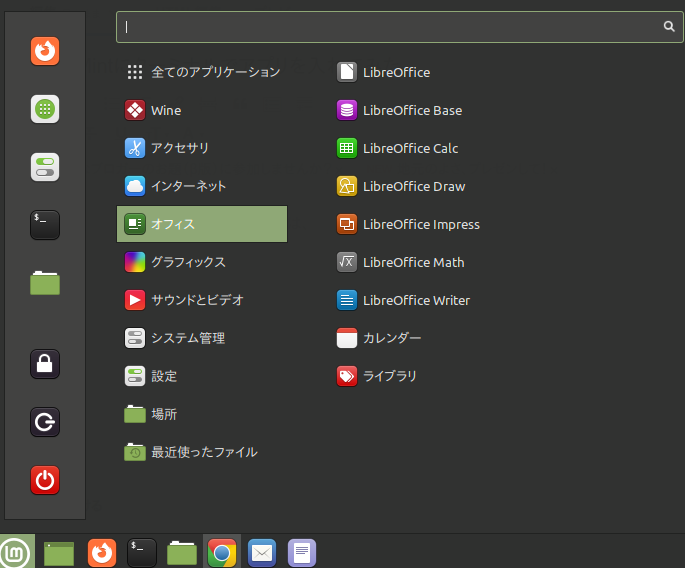Open Files from the taskbar
The image size is (685, 568).
coord(182,553)
